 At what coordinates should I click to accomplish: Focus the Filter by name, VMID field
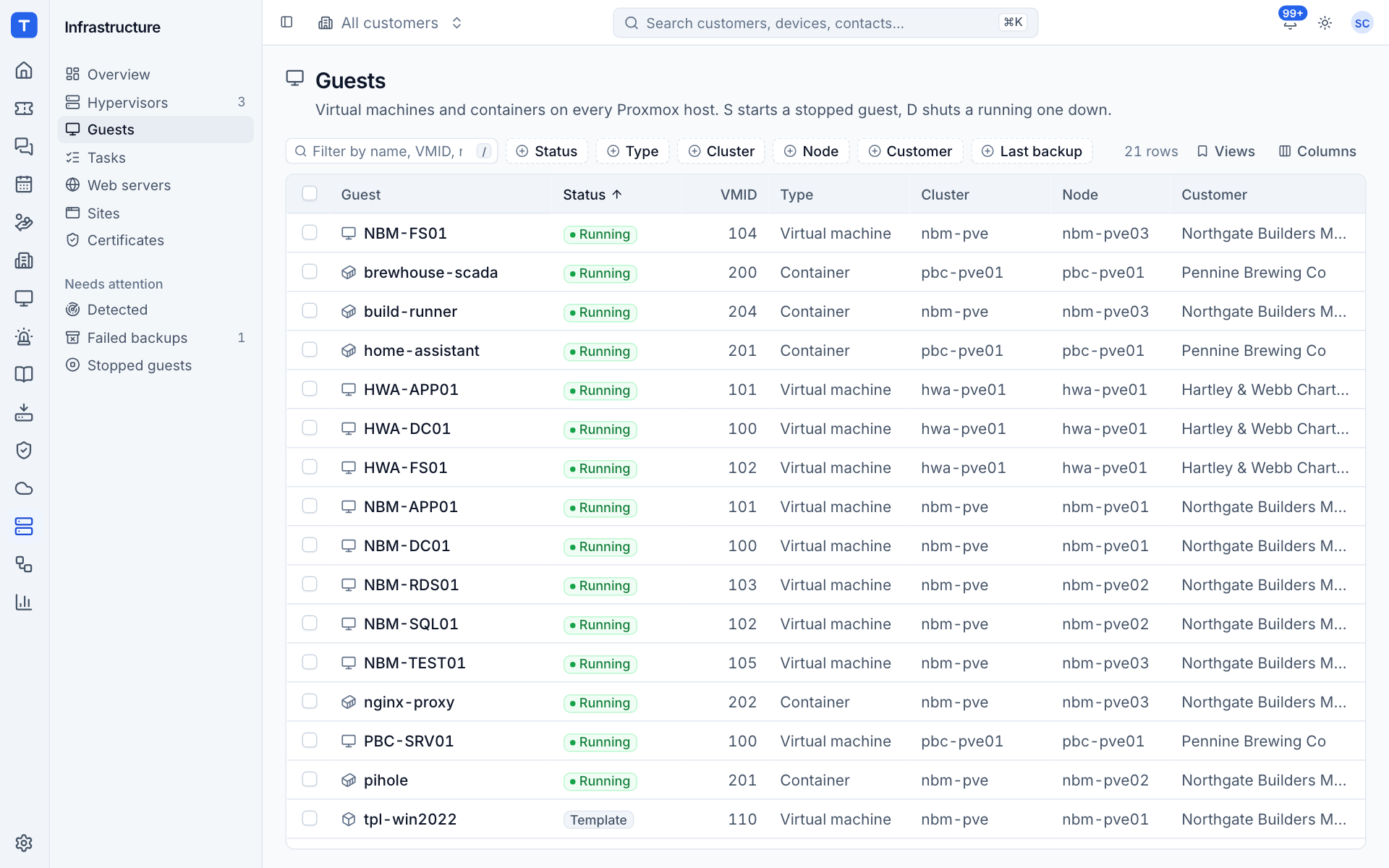(x=391, y=151)
